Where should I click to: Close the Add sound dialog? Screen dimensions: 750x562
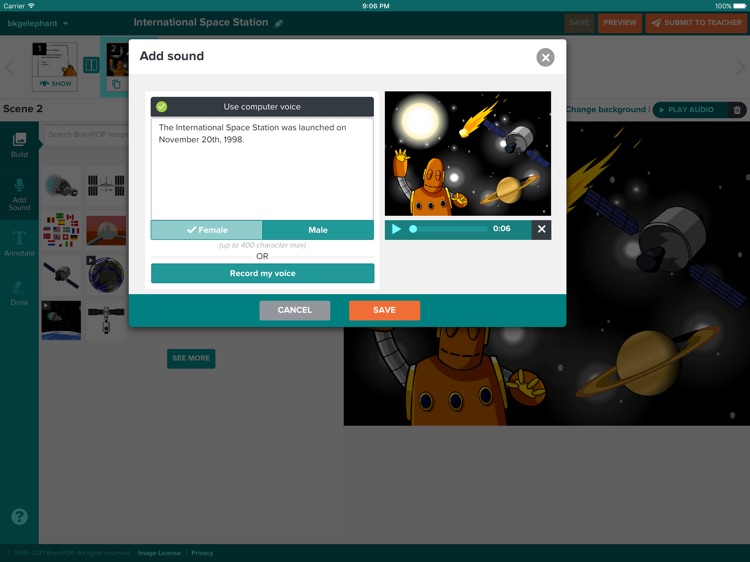545,57
